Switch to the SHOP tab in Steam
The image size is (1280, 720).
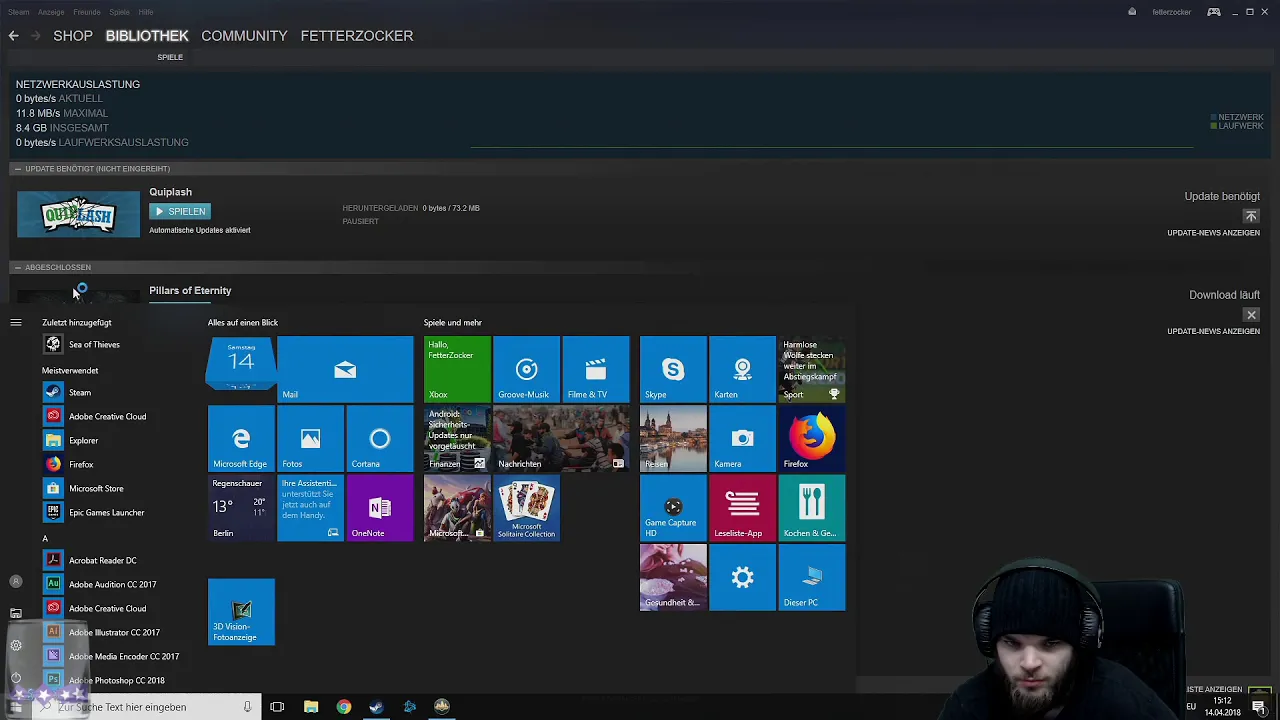(73, 35)
